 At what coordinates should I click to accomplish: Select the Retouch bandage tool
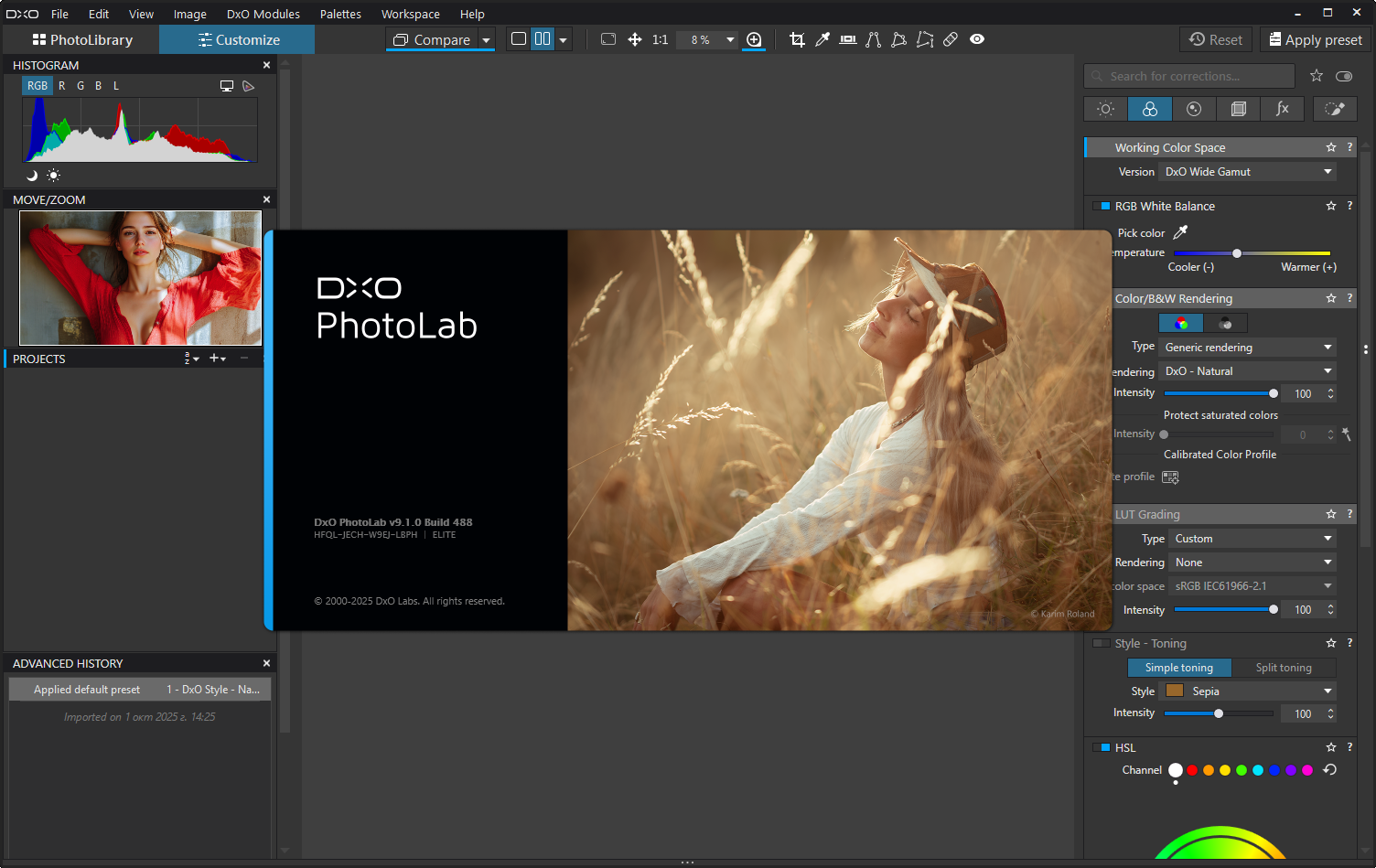click(x=951, y=39)
